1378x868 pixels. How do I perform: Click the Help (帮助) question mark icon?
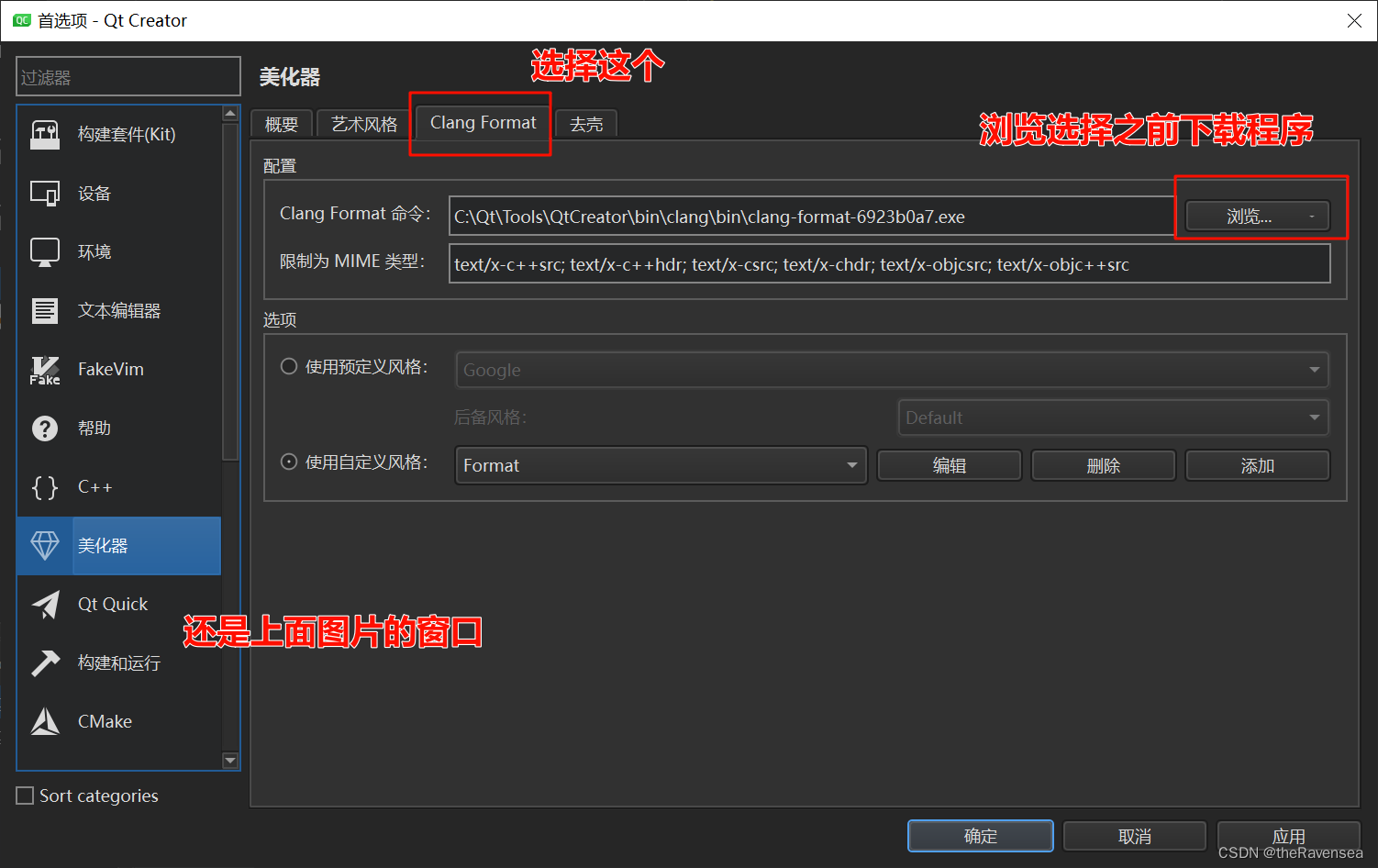[x=45, y=428]
